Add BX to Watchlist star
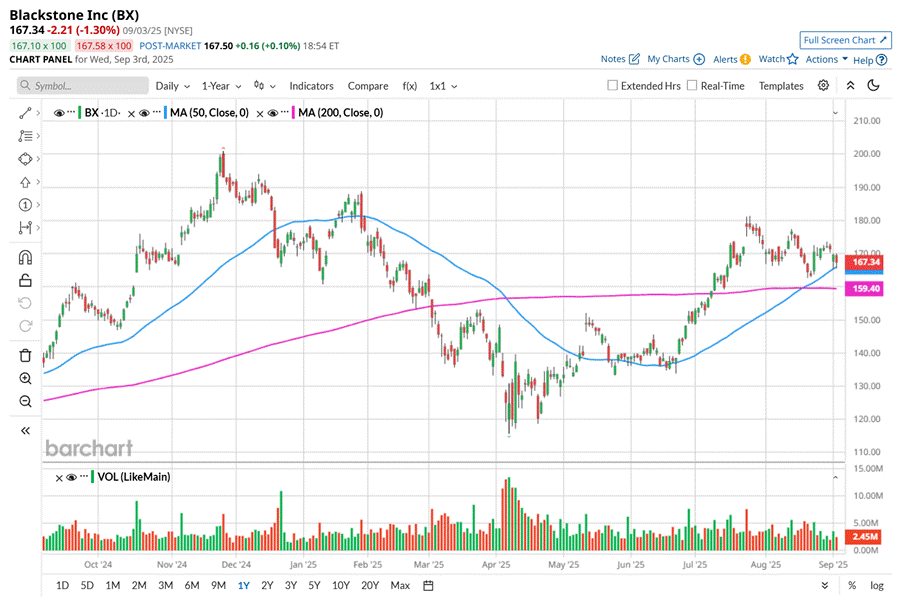The image size is (902, 599). [x=793, y=59]
